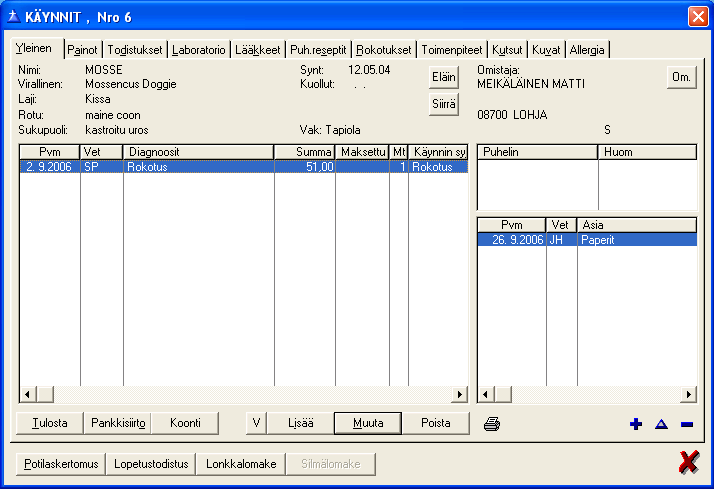Image resolution: width=714 pixels, height=489 pixels.
Task: Click the Siirrä button
Action: pos(444,104)
